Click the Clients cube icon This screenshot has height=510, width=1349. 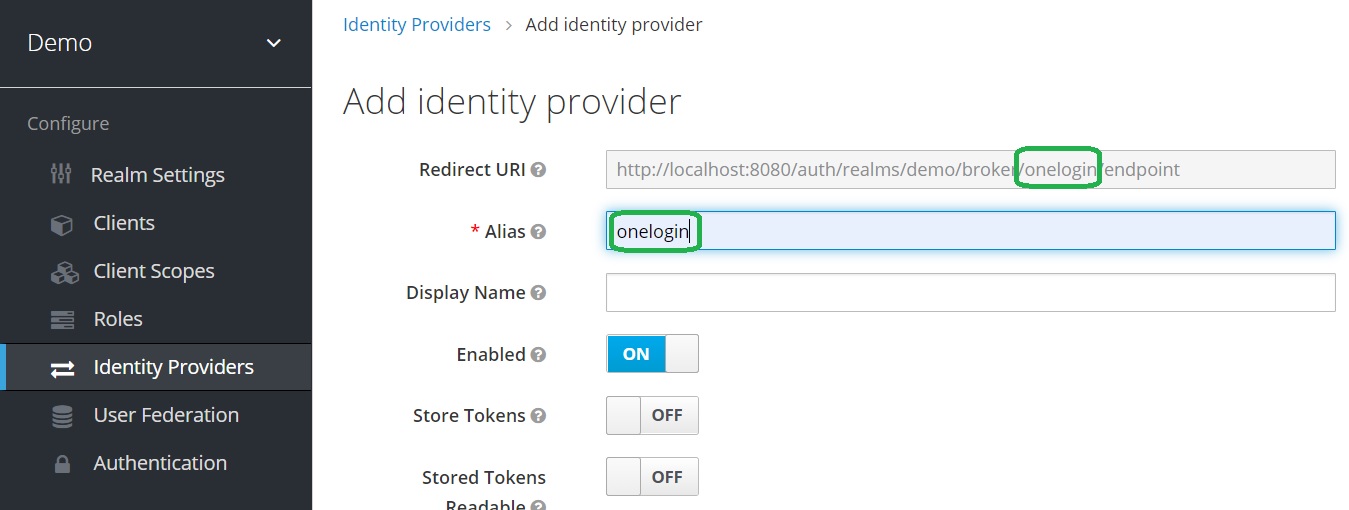tap(62, 224)
